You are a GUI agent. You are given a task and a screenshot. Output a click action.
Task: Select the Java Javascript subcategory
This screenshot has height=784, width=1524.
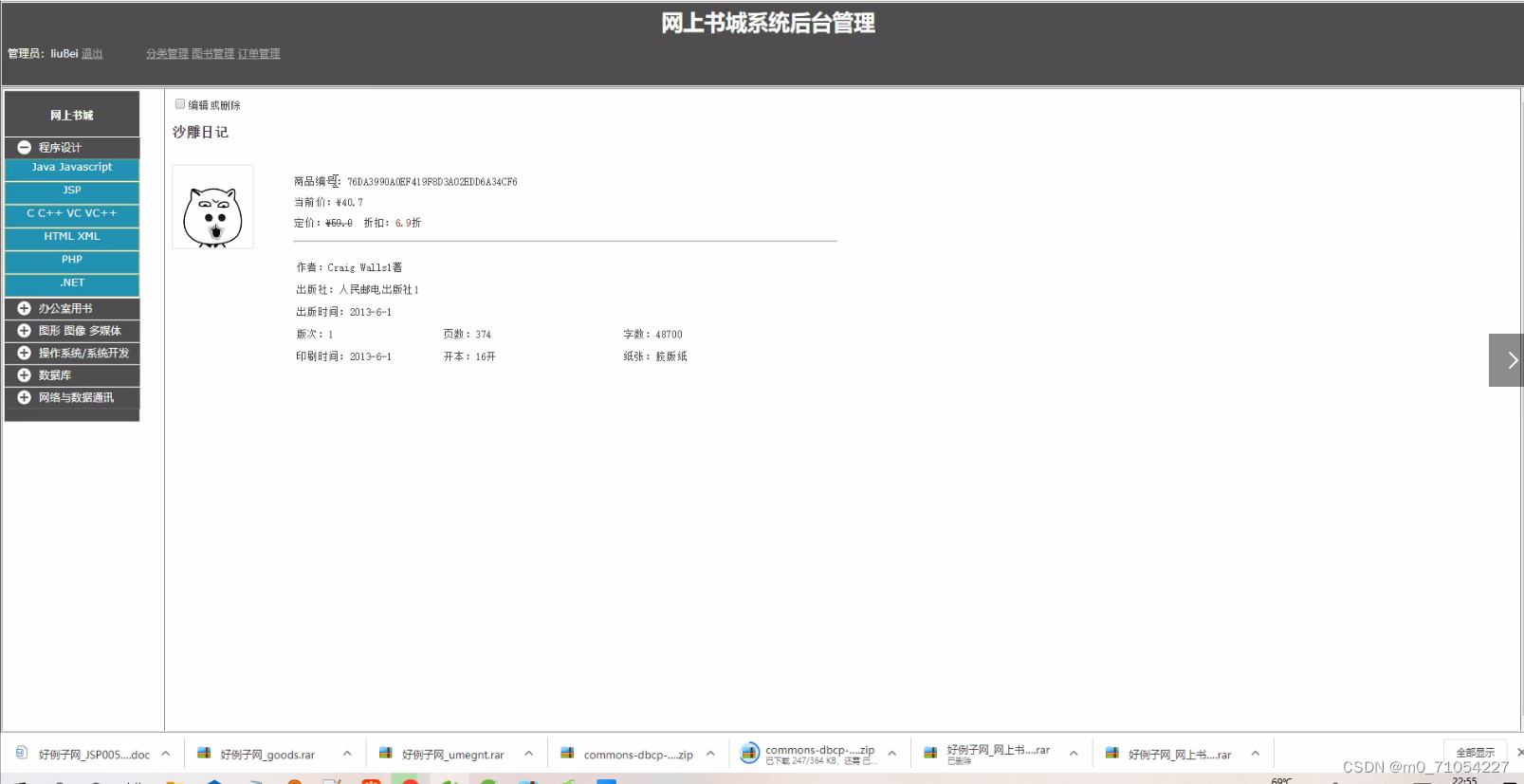(x=72, y=168)
